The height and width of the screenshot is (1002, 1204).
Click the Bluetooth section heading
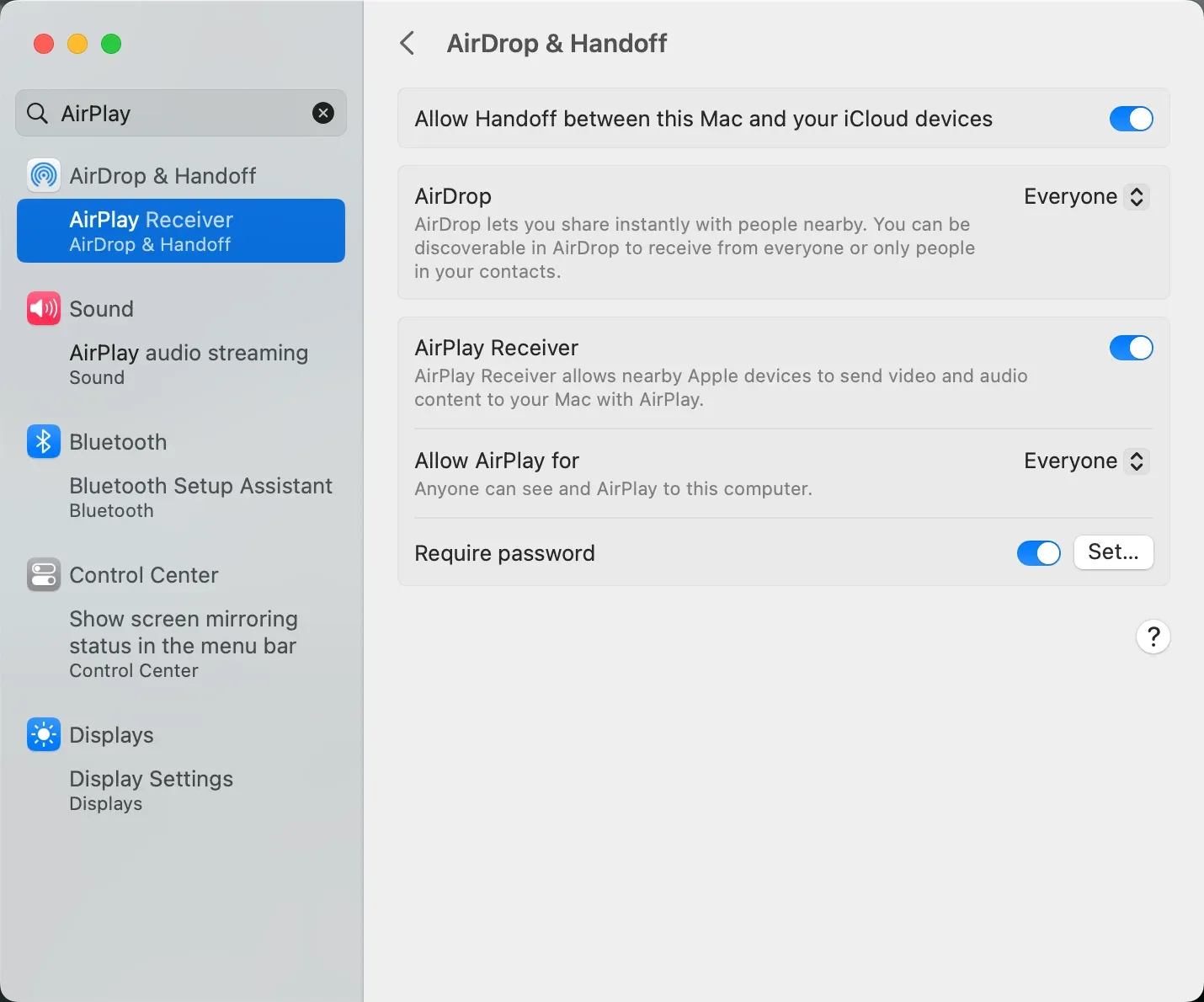pyautogui.click(x=118, y=441)
